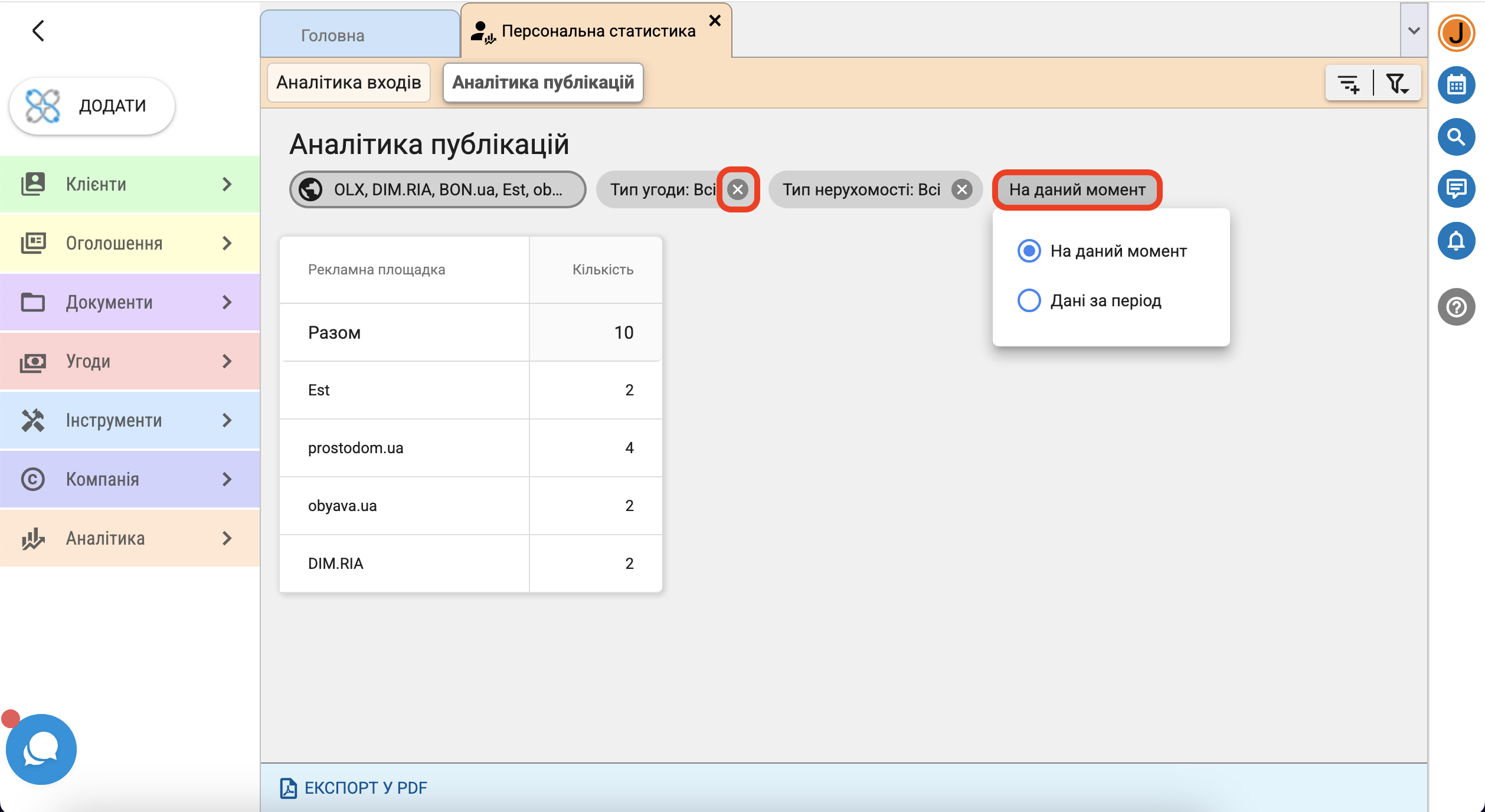Select the Дані за період radio option
The height and width of the screenshot is (812, 1485).
pyautogui.click(x=1029, y=300)
